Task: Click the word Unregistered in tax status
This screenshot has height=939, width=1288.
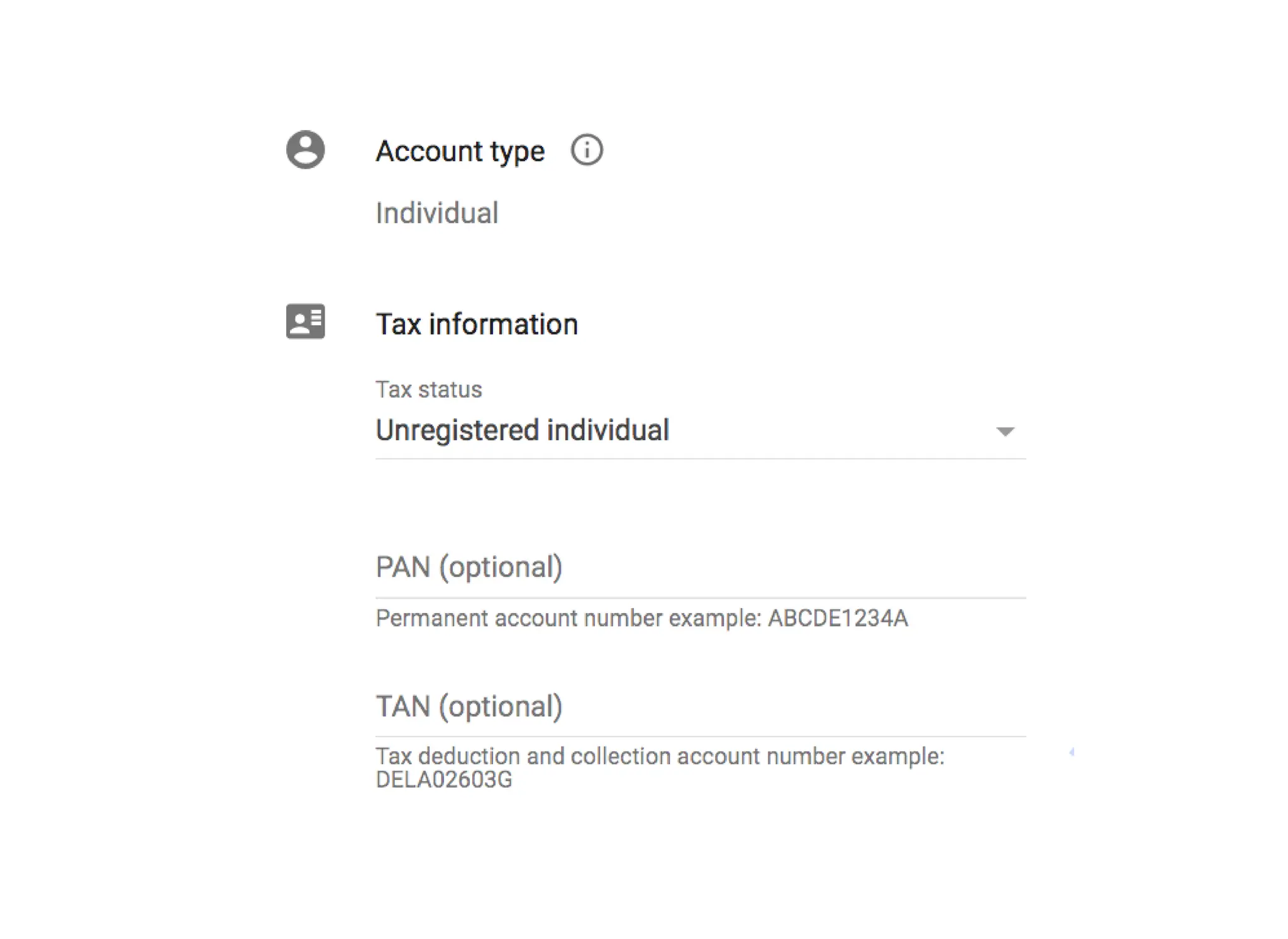Action: click(457, 431)
